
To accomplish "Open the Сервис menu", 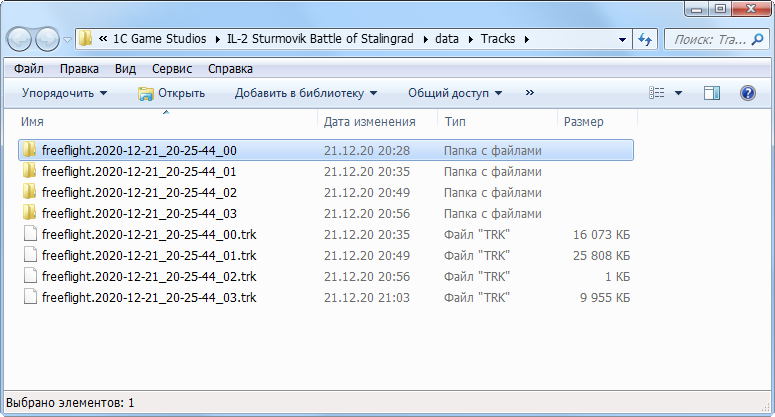I will click(172, 69).
